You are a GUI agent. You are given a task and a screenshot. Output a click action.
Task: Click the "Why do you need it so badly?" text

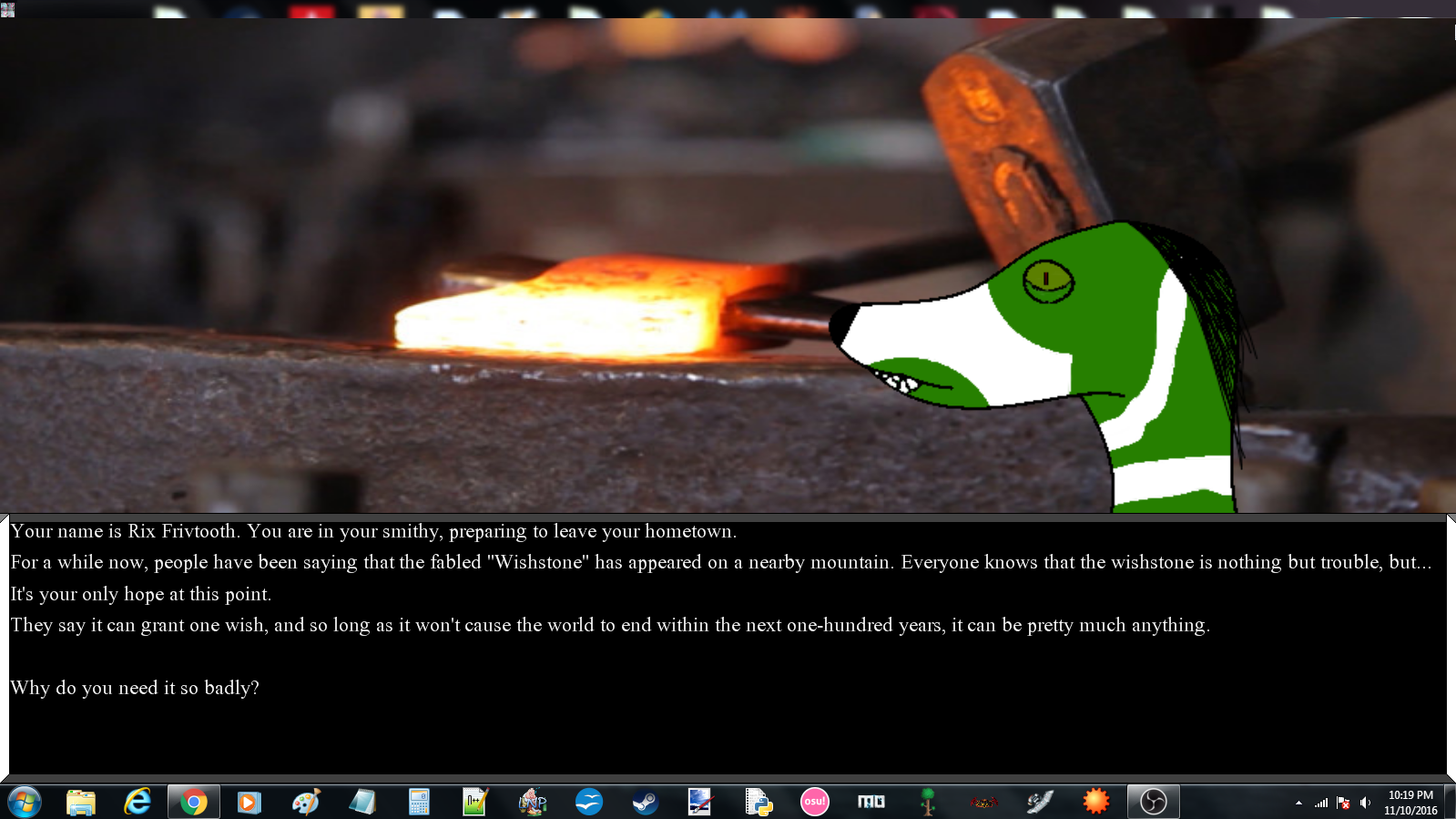click(x=135, y=688)
